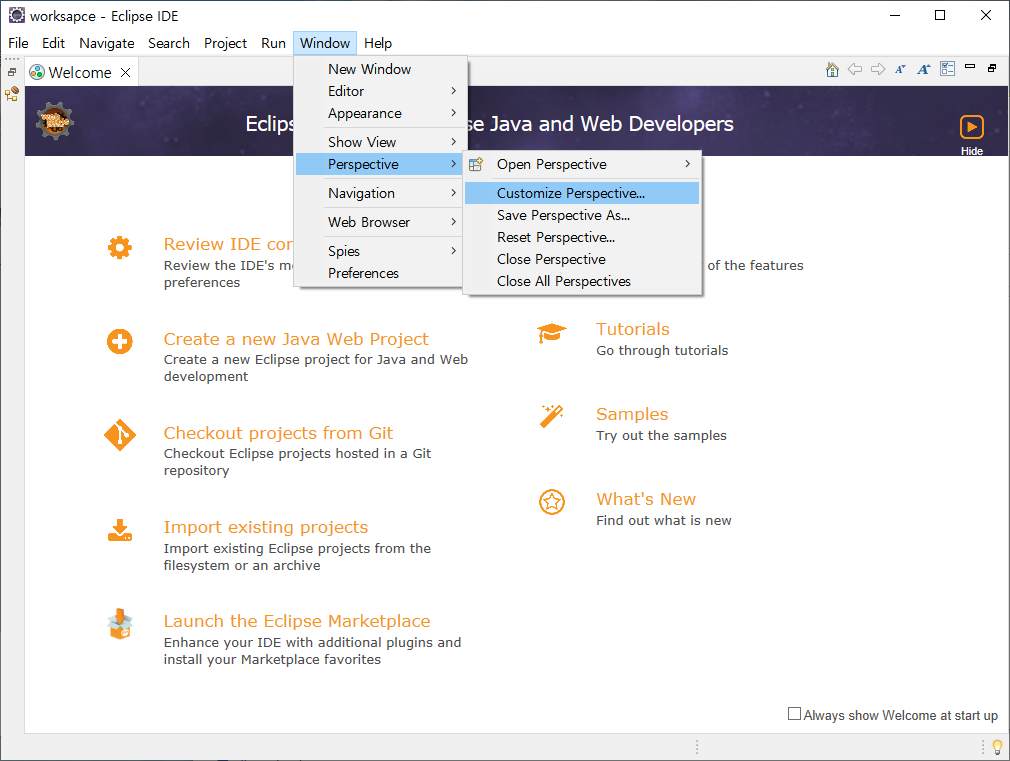
Task: Expand the Appearance submenu
Action: coord(380,113)
